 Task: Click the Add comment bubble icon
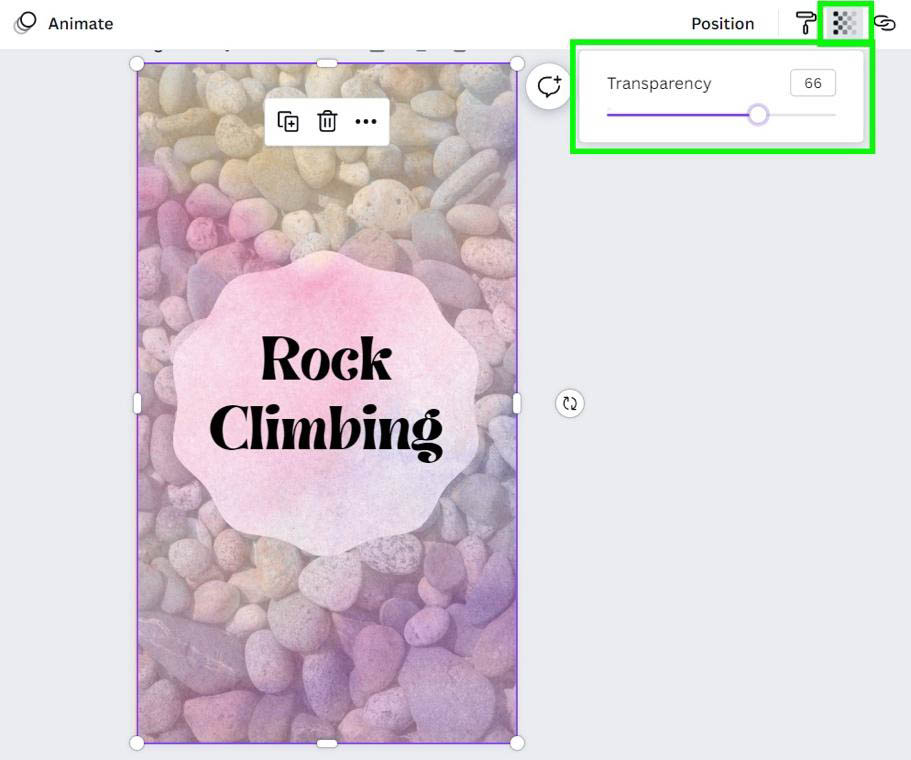(x=548, y=87)
